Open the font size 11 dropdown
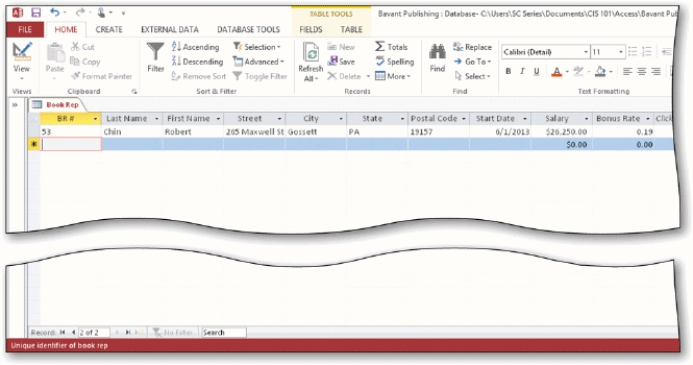 tap(621, 52)
